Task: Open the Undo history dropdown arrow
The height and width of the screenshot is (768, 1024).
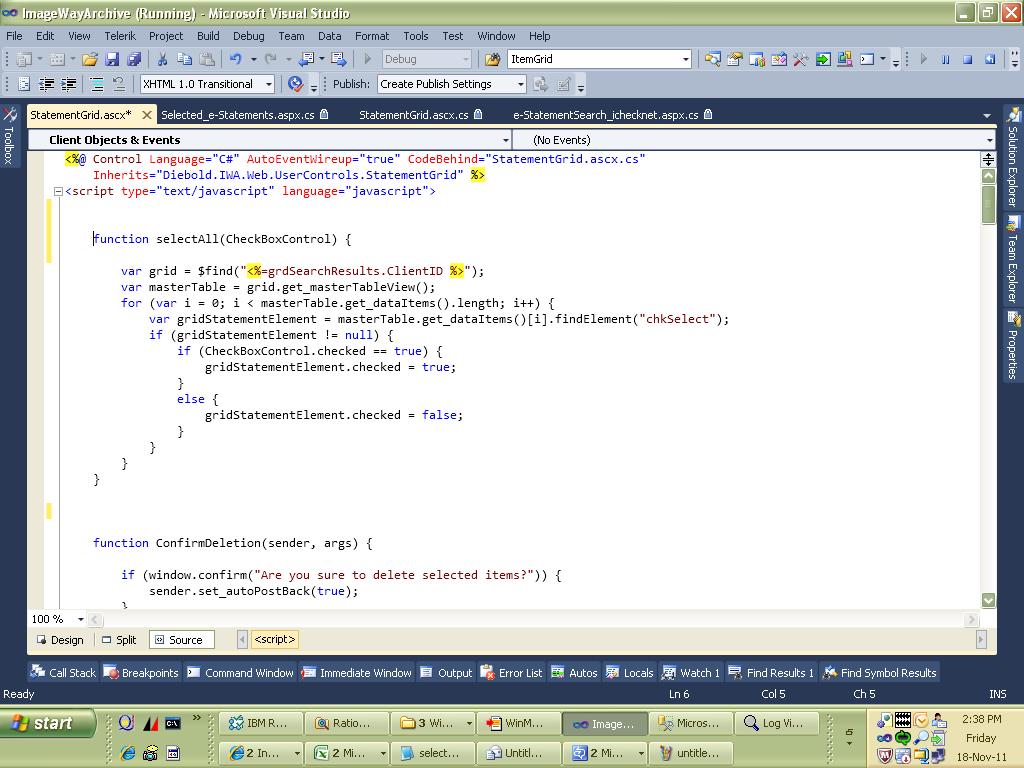Action: click(253, 59)
